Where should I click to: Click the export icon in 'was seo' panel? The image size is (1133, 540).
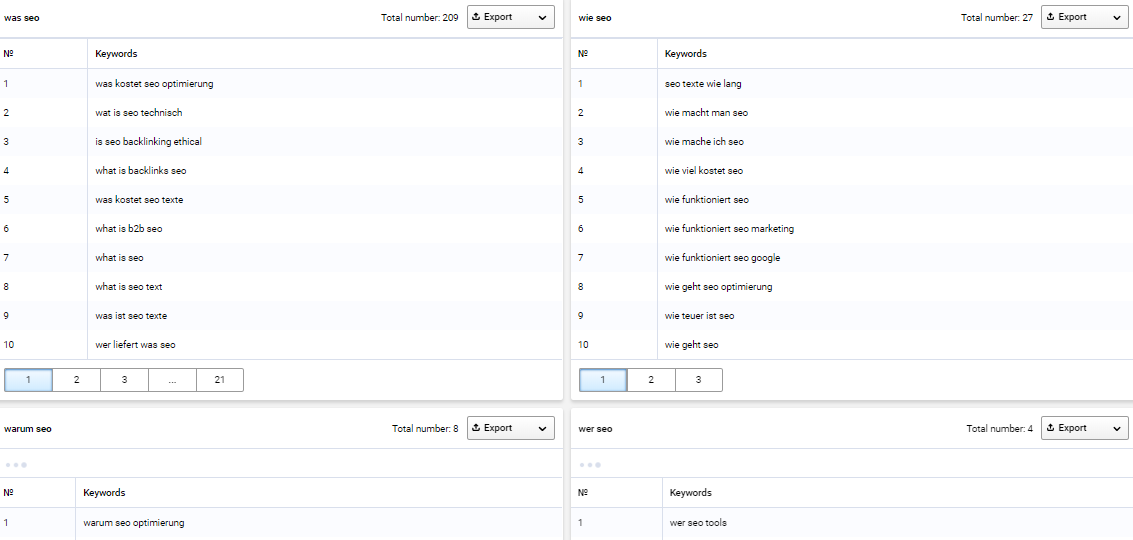tap(476, 17)
